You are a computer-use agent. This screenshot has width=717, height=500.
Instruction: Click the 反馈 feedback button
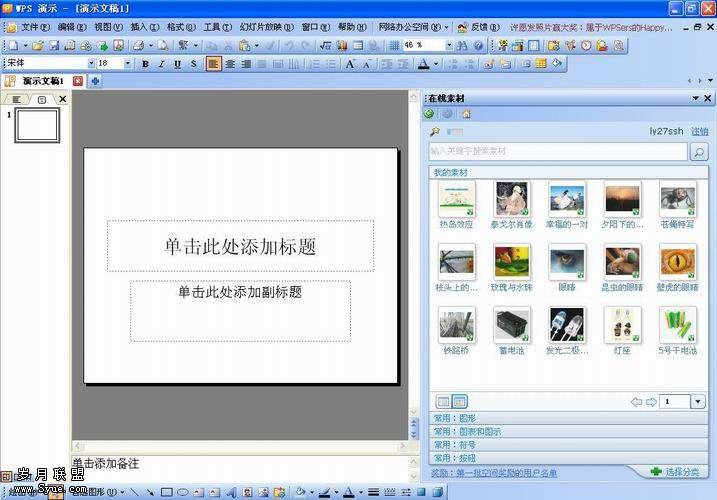(479, 27)
